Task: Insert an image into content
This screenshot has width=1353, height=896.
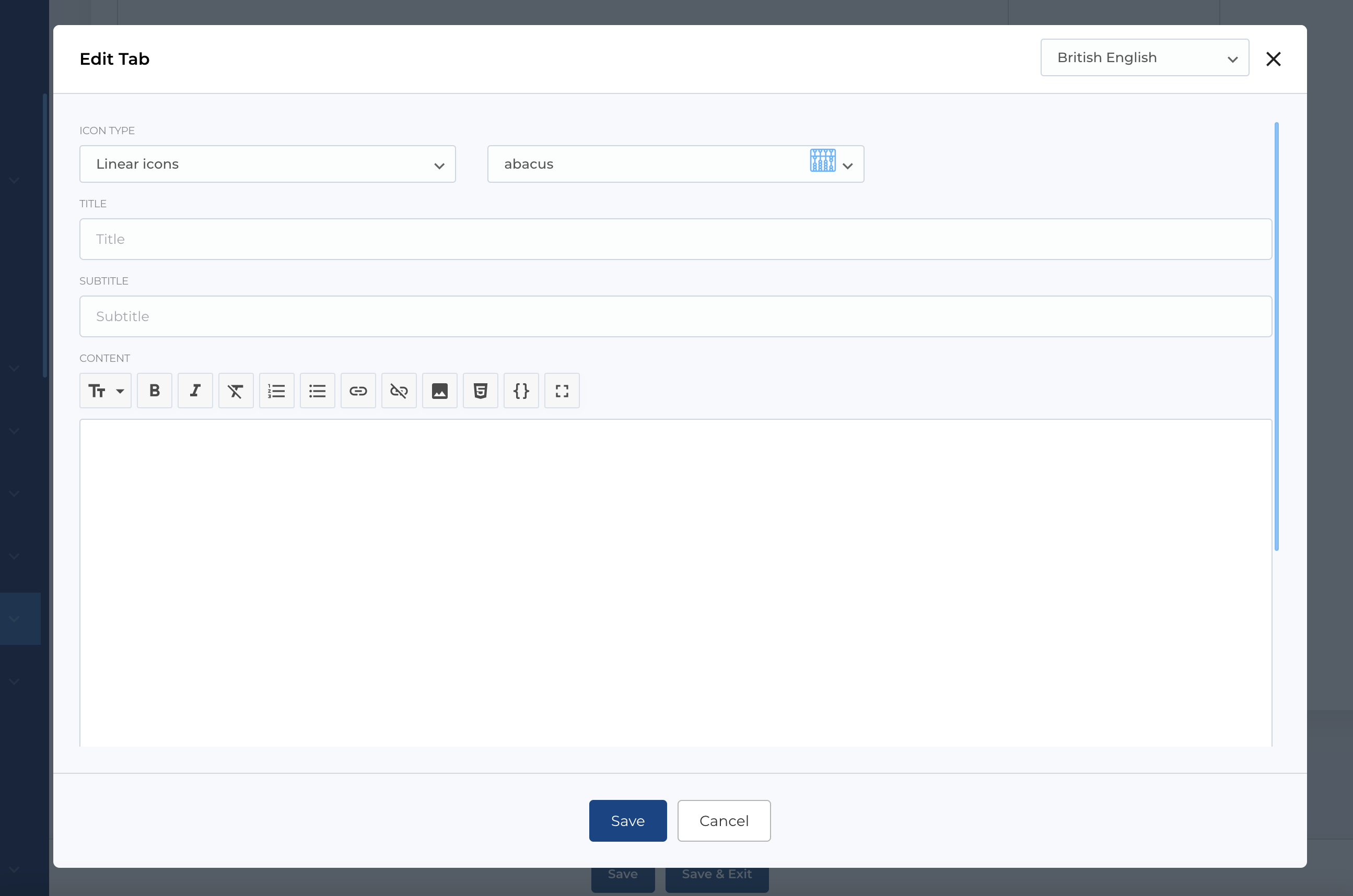Action: [x=439, y=391]
